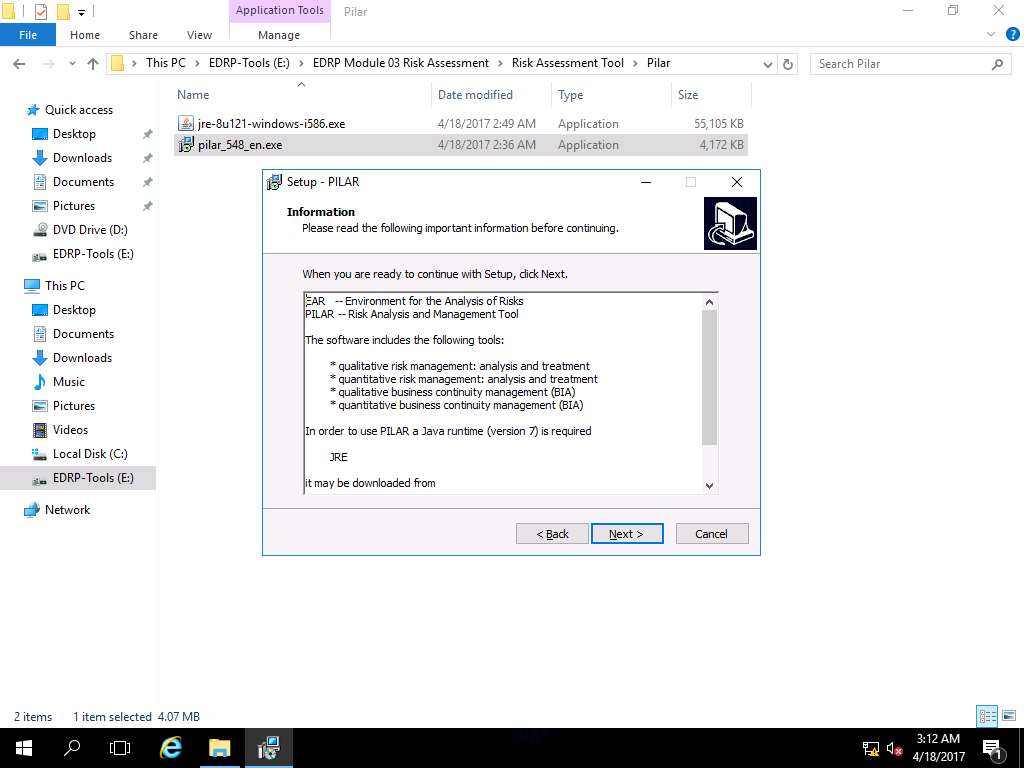Expand the address bar history dropdown
Image resolution: width=1024 pixels, height=768 pixels.
[768, 64]
